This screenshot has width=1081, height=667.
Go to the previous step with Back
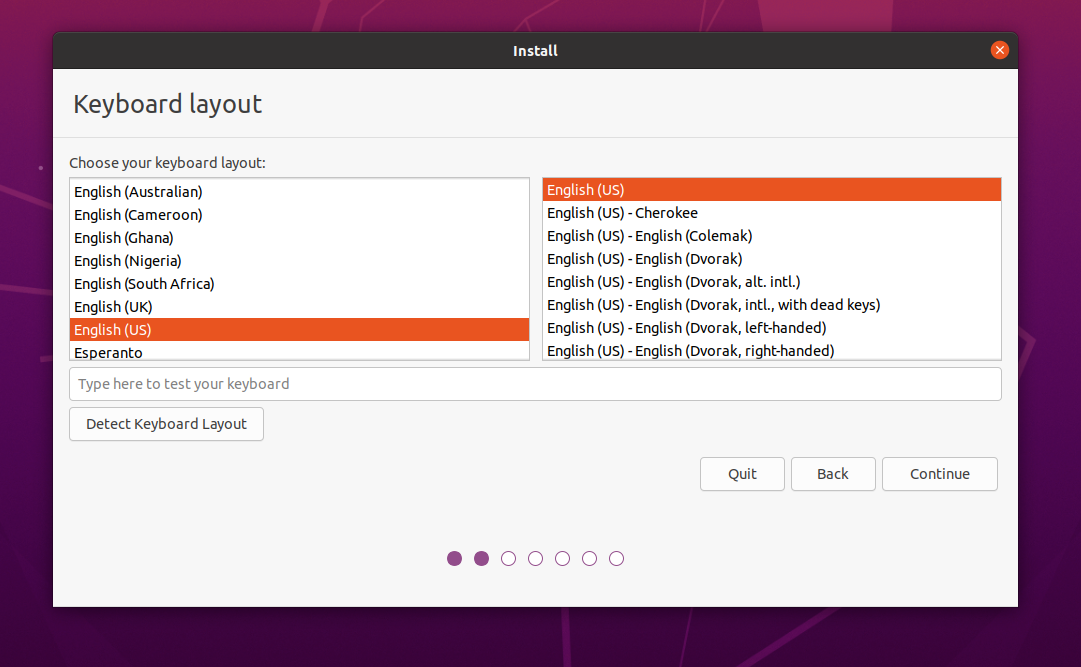[832, 474]
